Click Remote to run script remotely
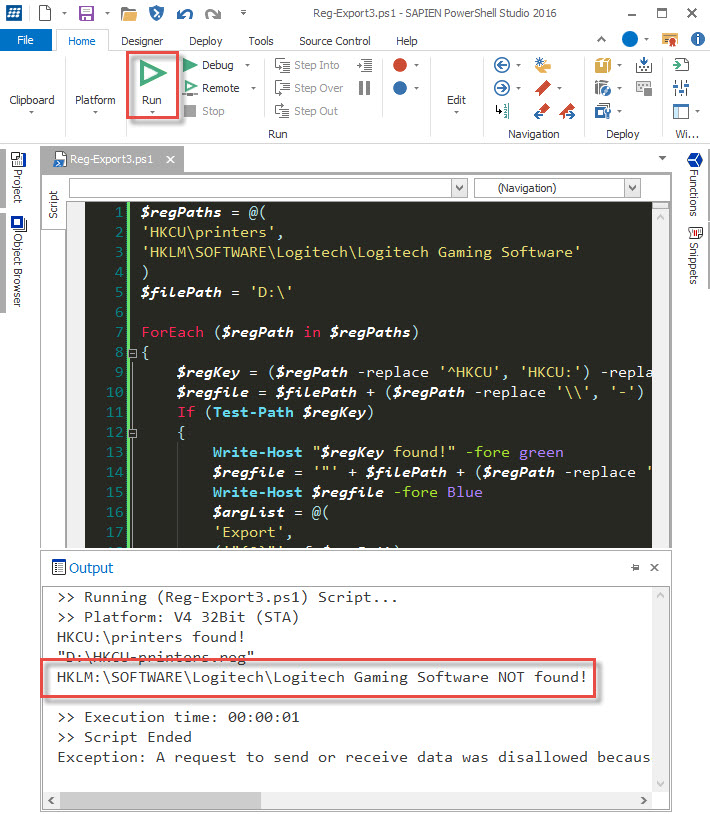Image resolution: width=710 pixels, height=814 pixels. [212, 88]
